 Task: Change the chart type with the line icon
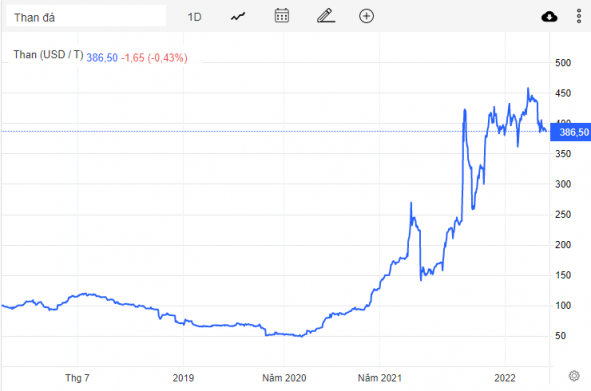(x=238, y=17)
